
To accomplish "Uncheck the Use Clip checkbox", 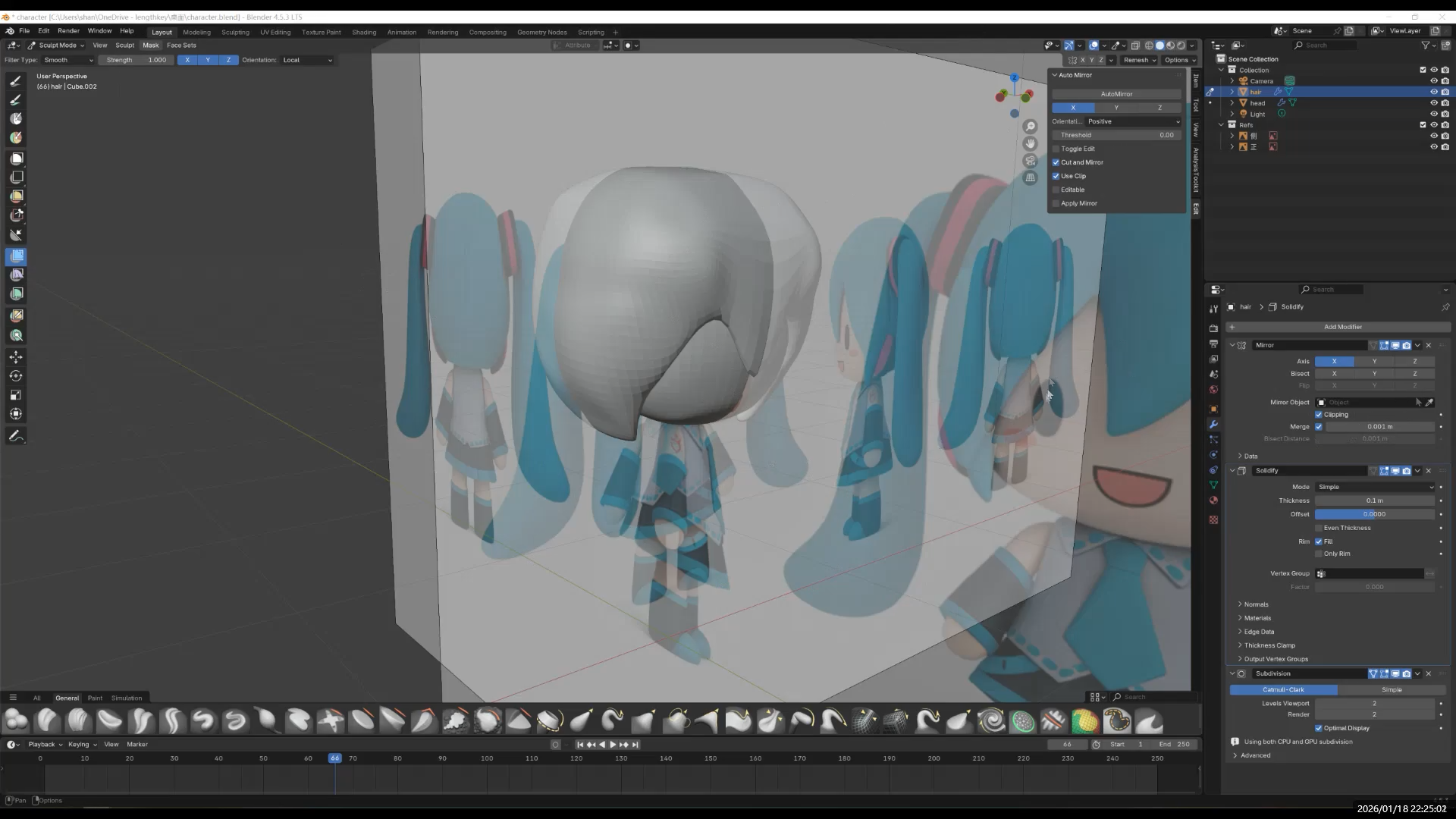I will [x=1056, y=176].
